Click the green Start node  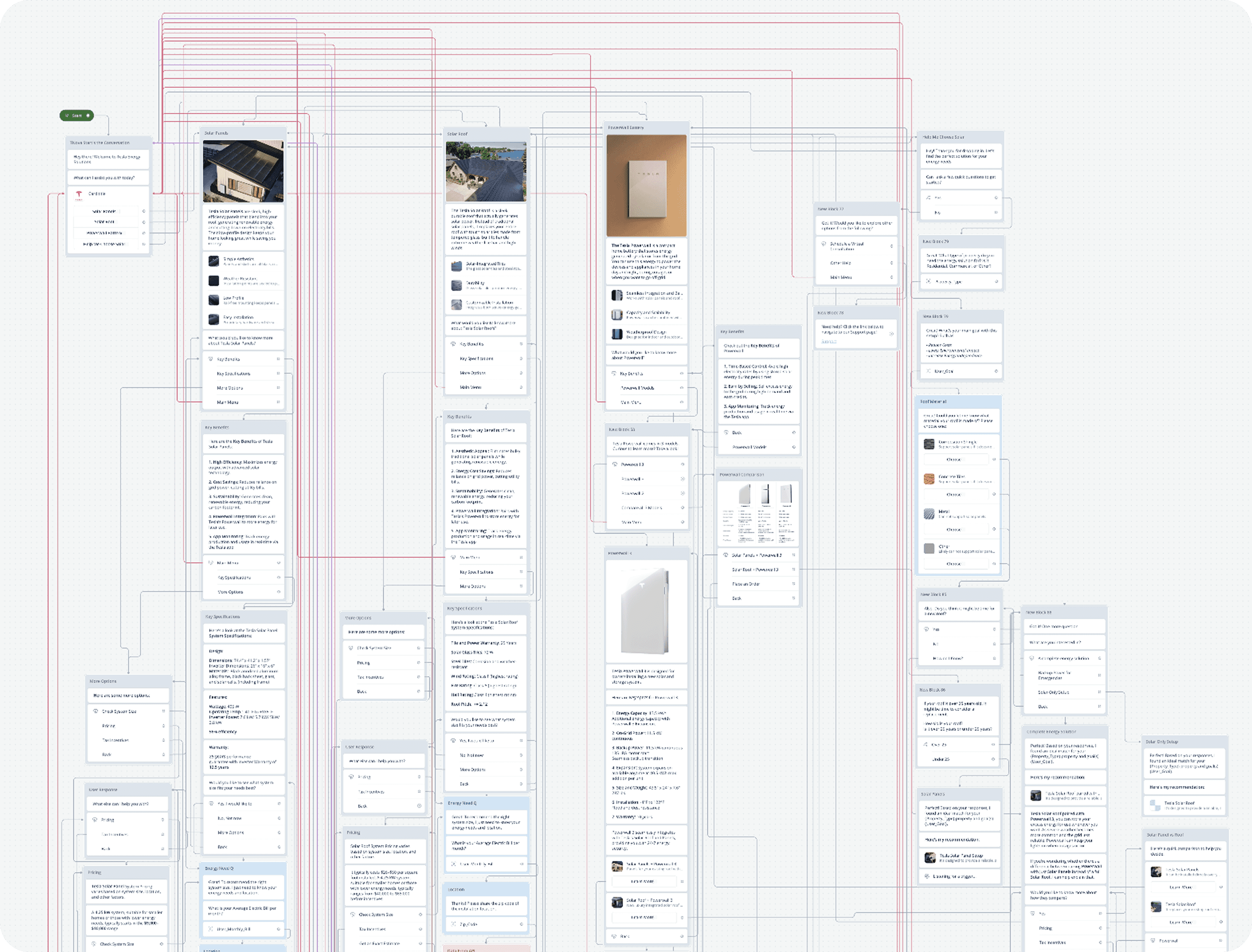pyautogui.click(x=76, y=116)
